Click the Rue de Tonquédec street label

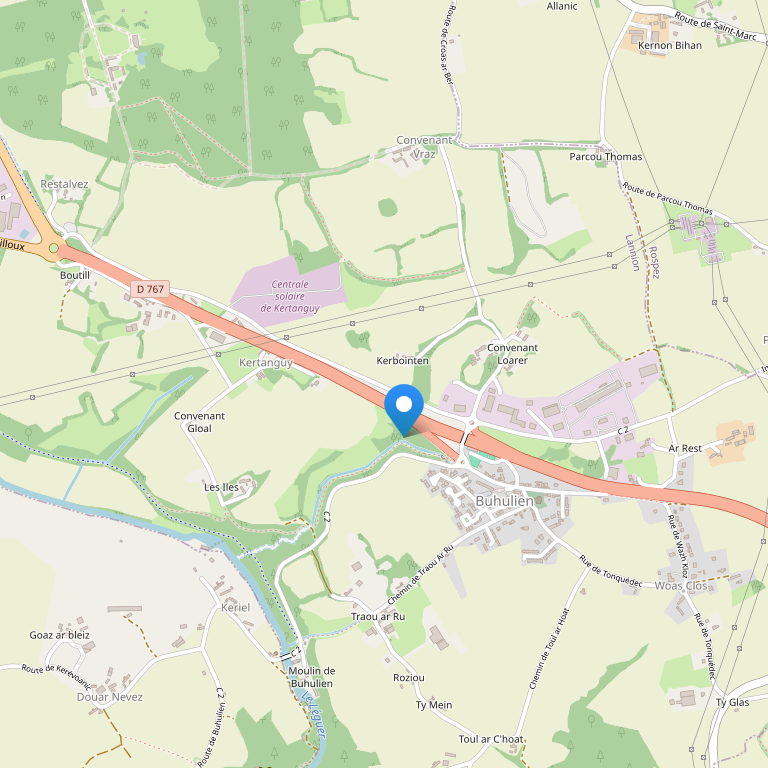(x=610, y=571)
